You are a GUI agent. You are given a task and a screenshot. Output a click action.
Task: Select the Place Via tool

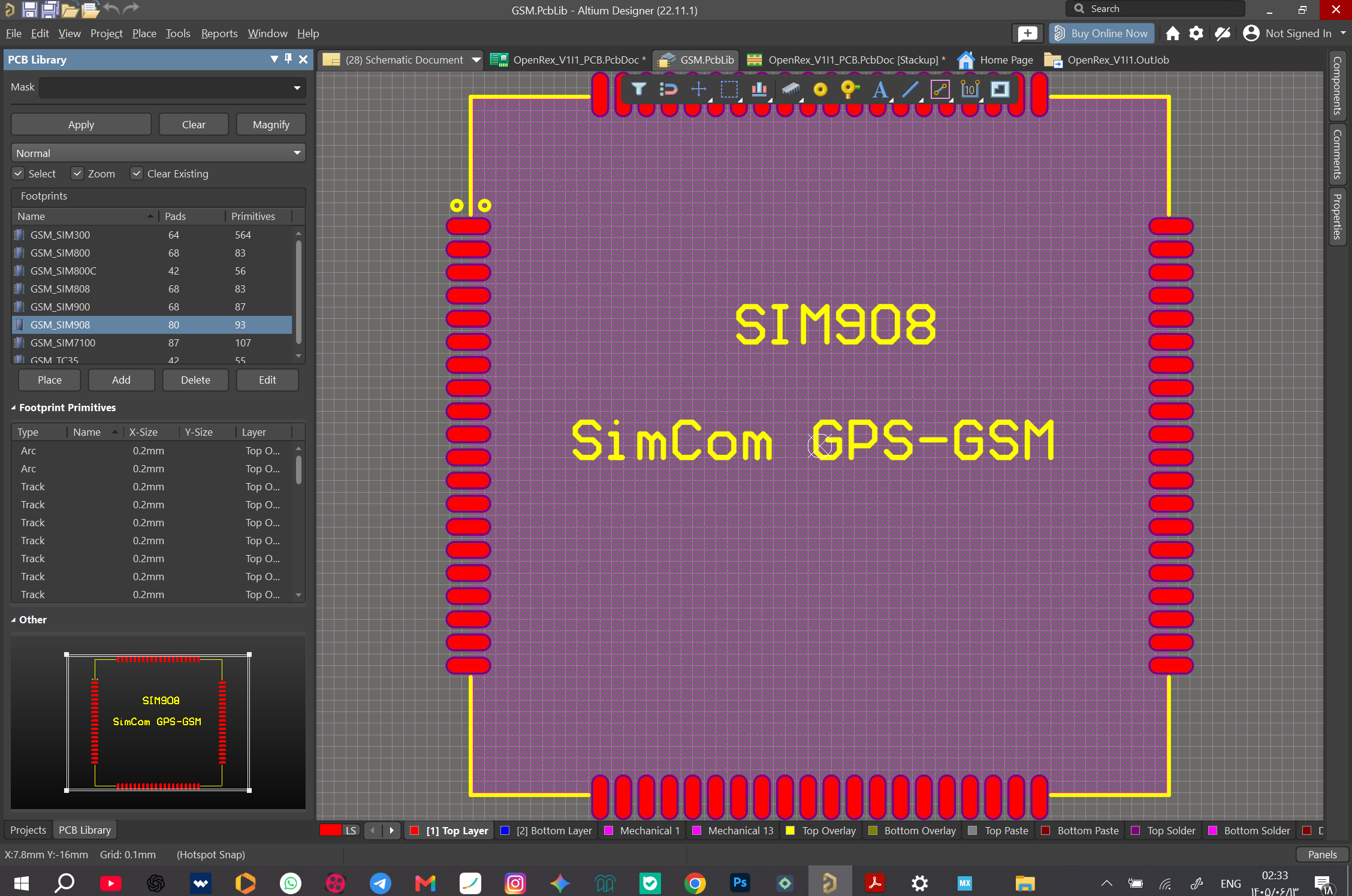[850, 89]
